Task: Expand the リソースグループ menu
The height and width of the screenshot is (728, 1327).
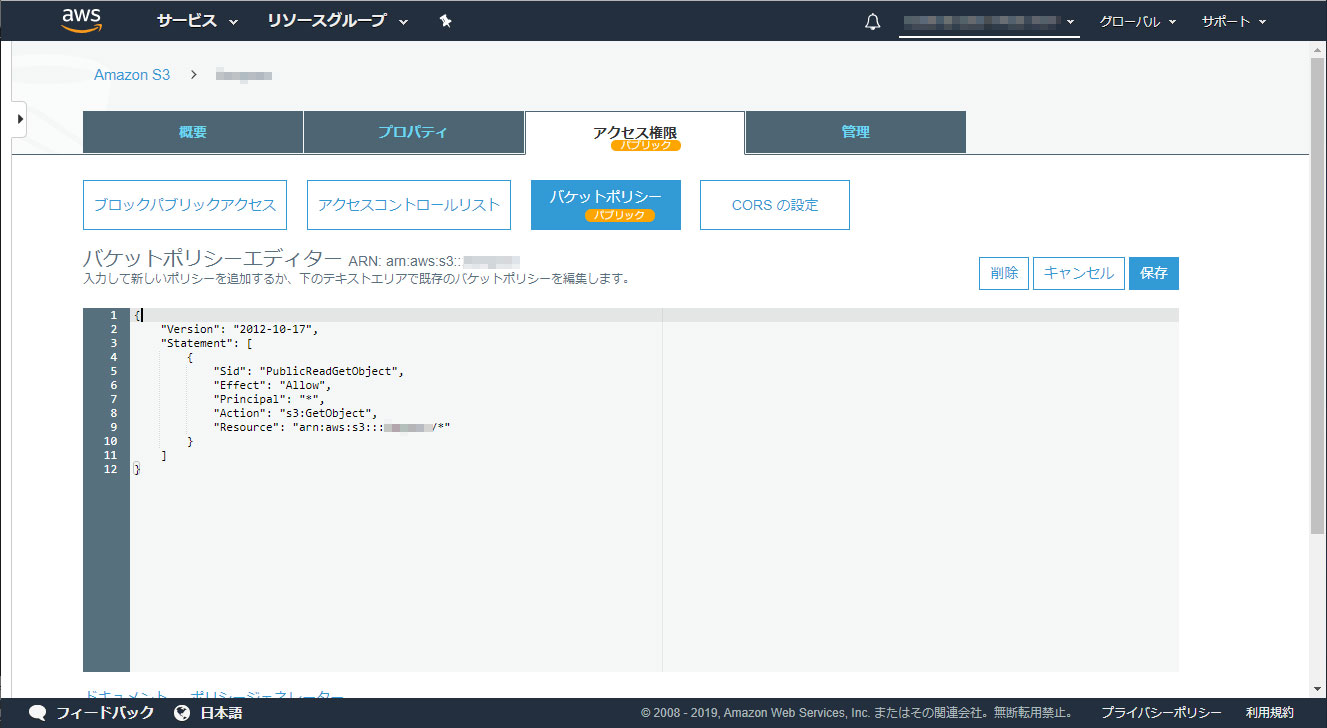Action: point(338,21)
